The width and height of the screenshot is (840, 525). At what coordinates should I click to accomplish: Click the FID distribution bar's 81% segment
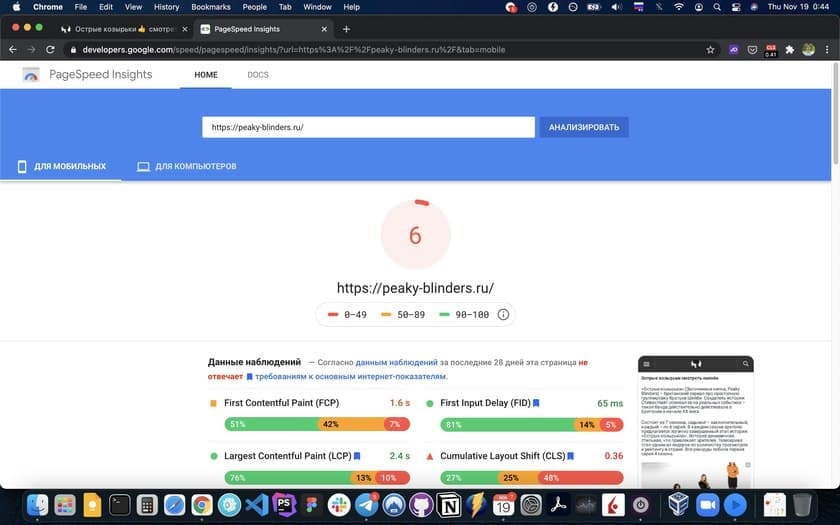(507, 424)
